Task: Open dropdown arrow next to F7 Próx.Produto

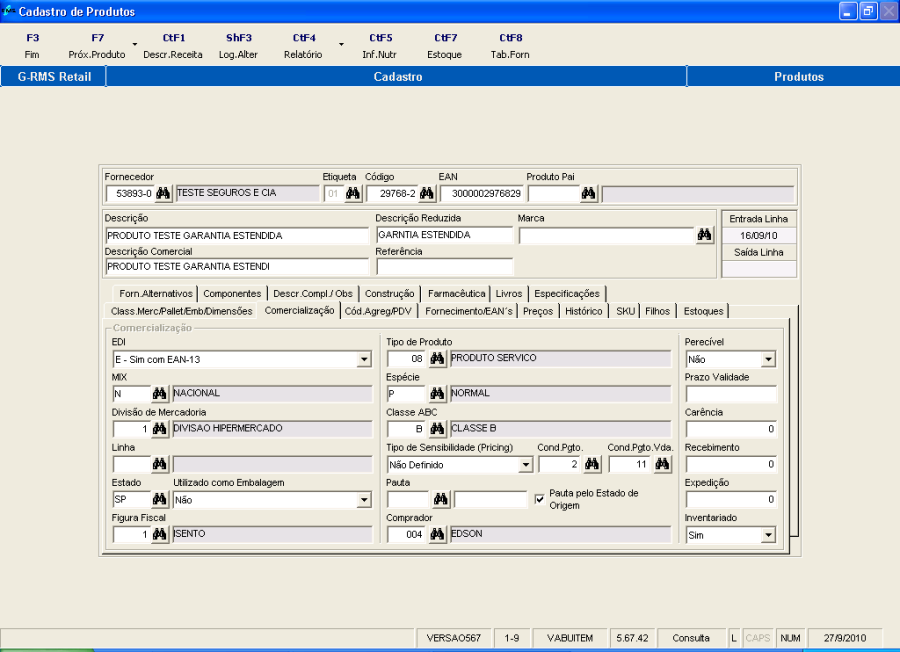Action: (x=135, y=44)
